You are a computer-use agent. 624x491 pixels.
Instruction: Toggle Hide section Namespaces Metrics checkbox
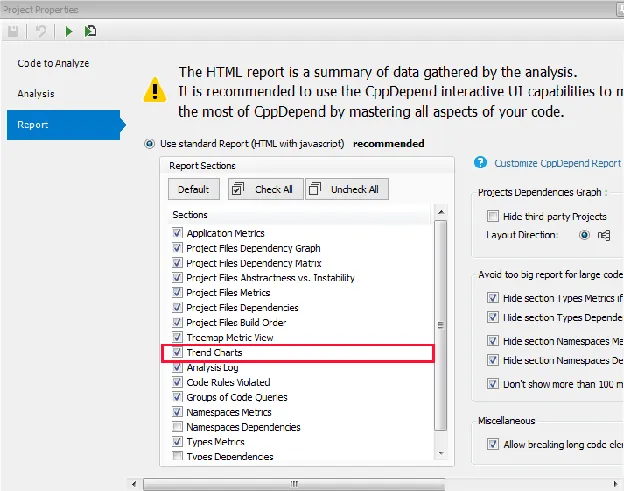tap(493, 341)
